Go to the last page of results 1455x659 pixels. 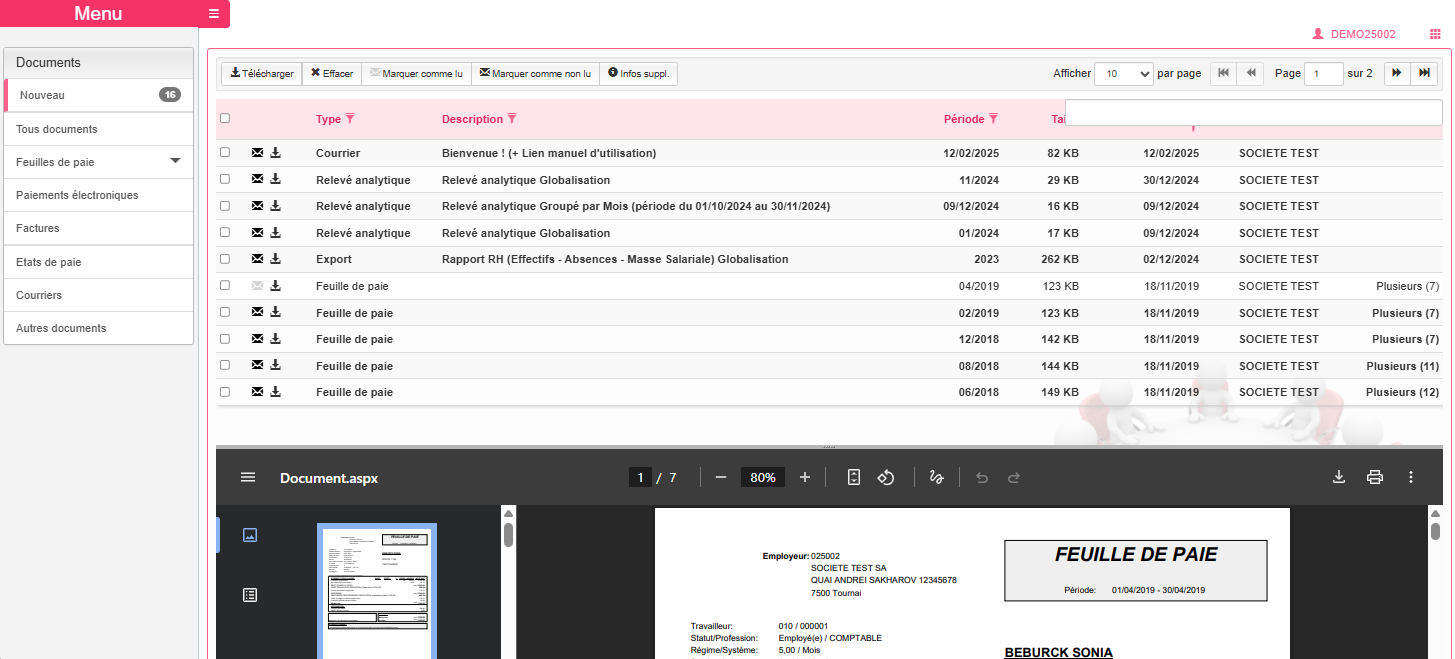1425,73
